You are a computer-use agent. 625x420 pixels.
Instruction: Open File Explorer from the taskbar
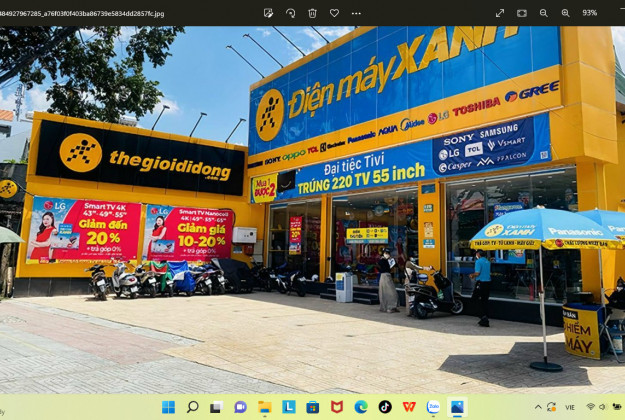point(265,407)
